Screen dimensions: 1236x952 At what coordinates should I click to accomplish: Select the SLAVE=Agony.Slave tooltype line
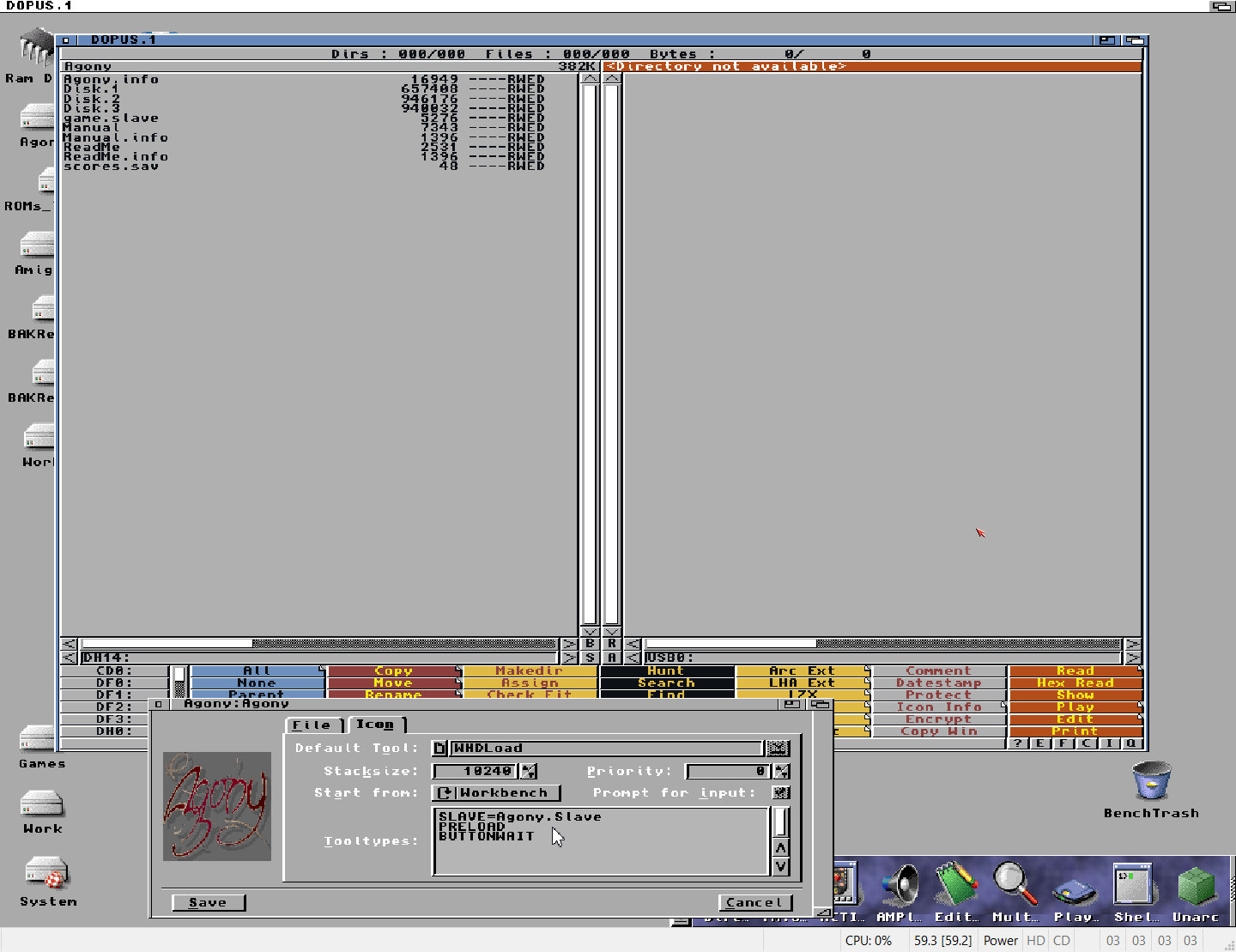(520, 816)
